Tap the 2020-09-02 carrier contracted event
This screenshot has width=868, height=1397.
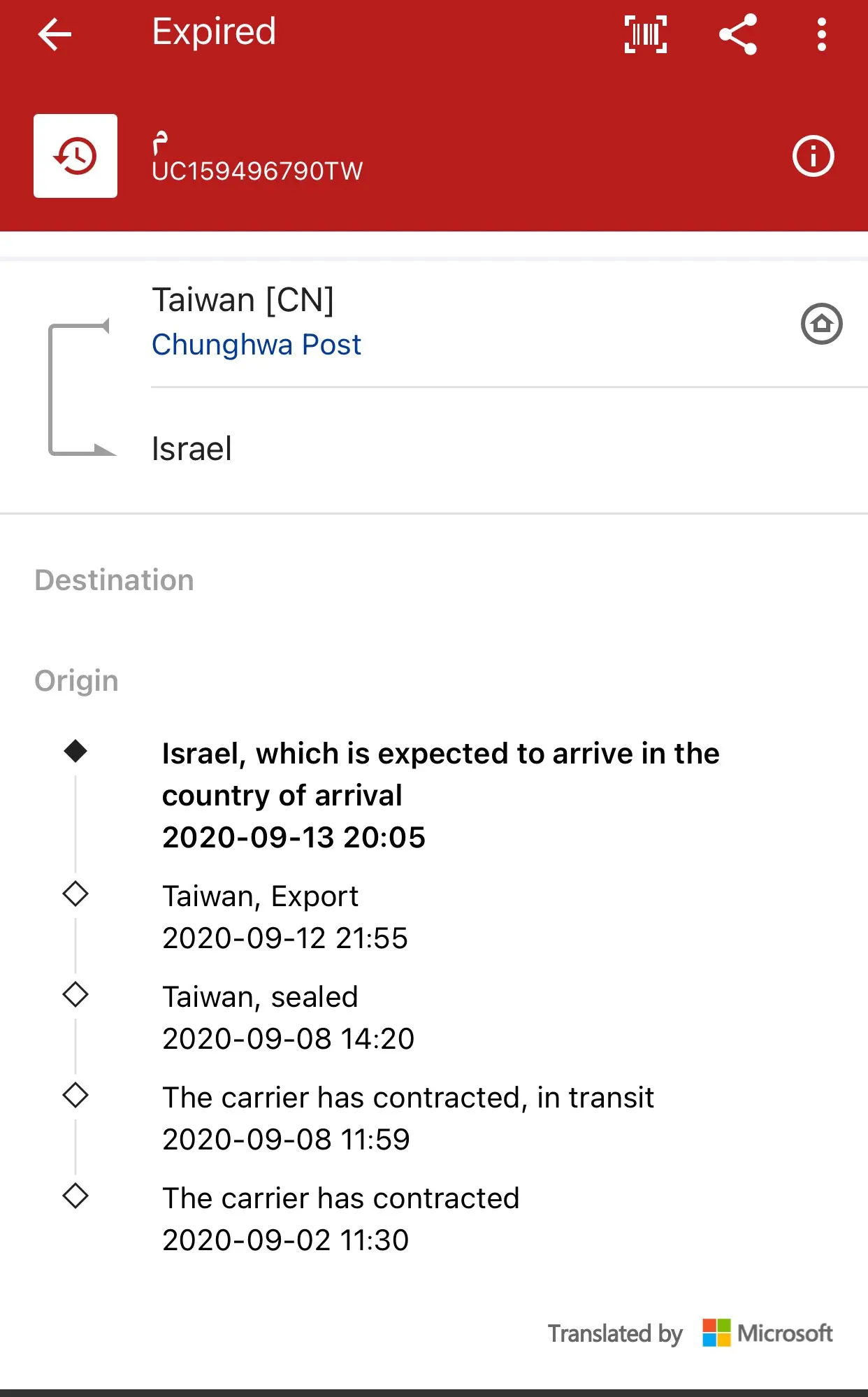coord(340,1219)
